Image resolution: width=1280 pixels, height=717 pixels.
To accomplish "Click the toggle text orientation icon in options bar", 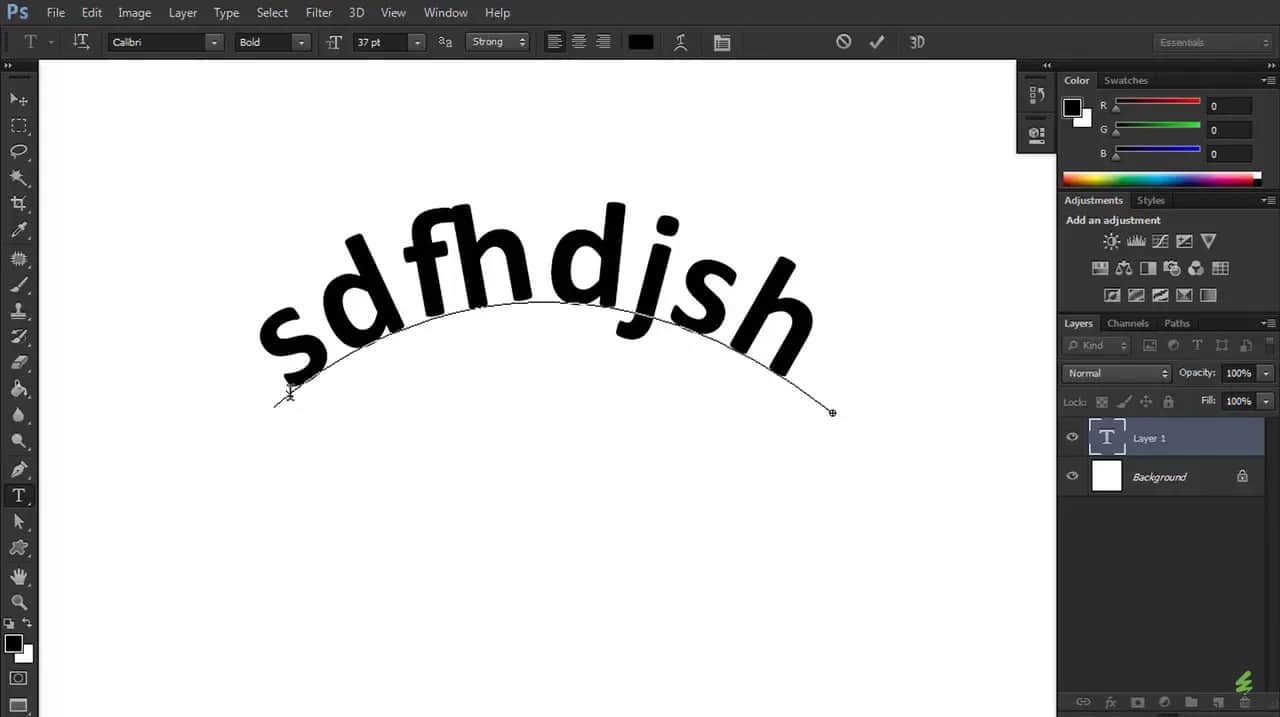I will [81, 42].
